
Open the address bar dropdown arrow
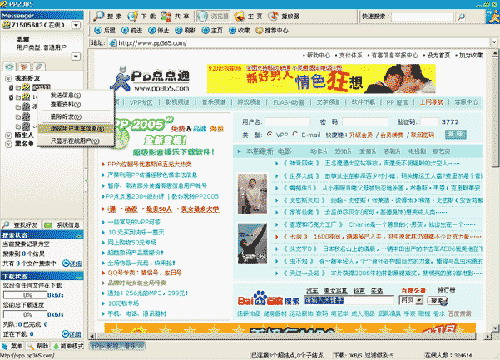494,43
